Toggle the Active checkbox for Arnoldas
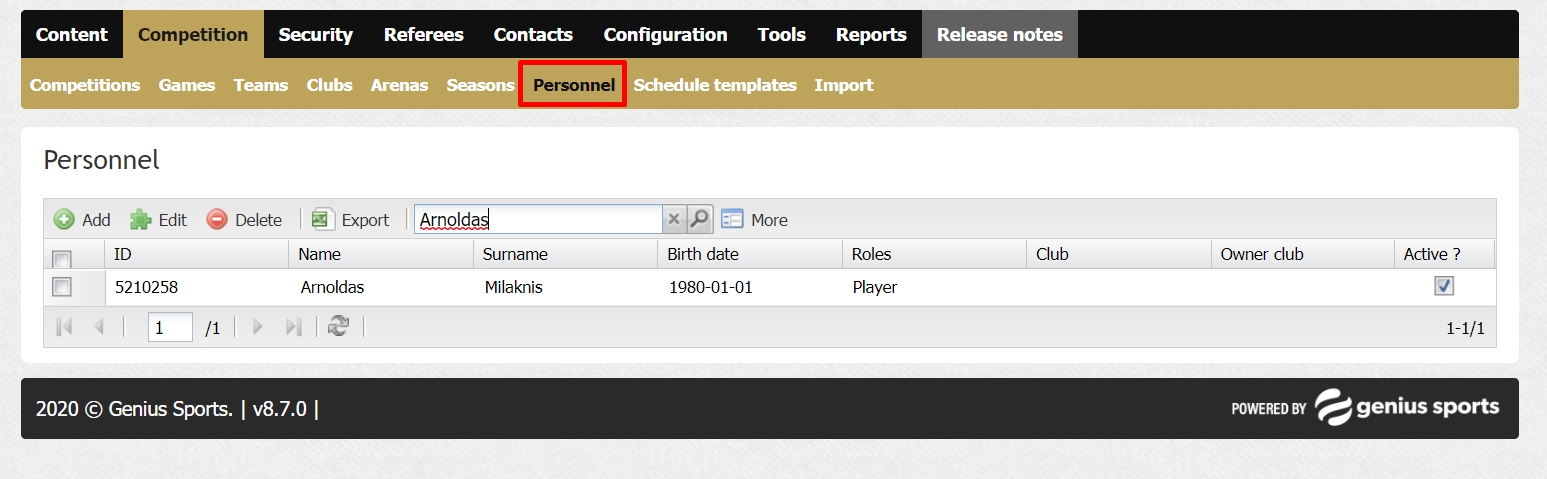 click(1444, 286)
